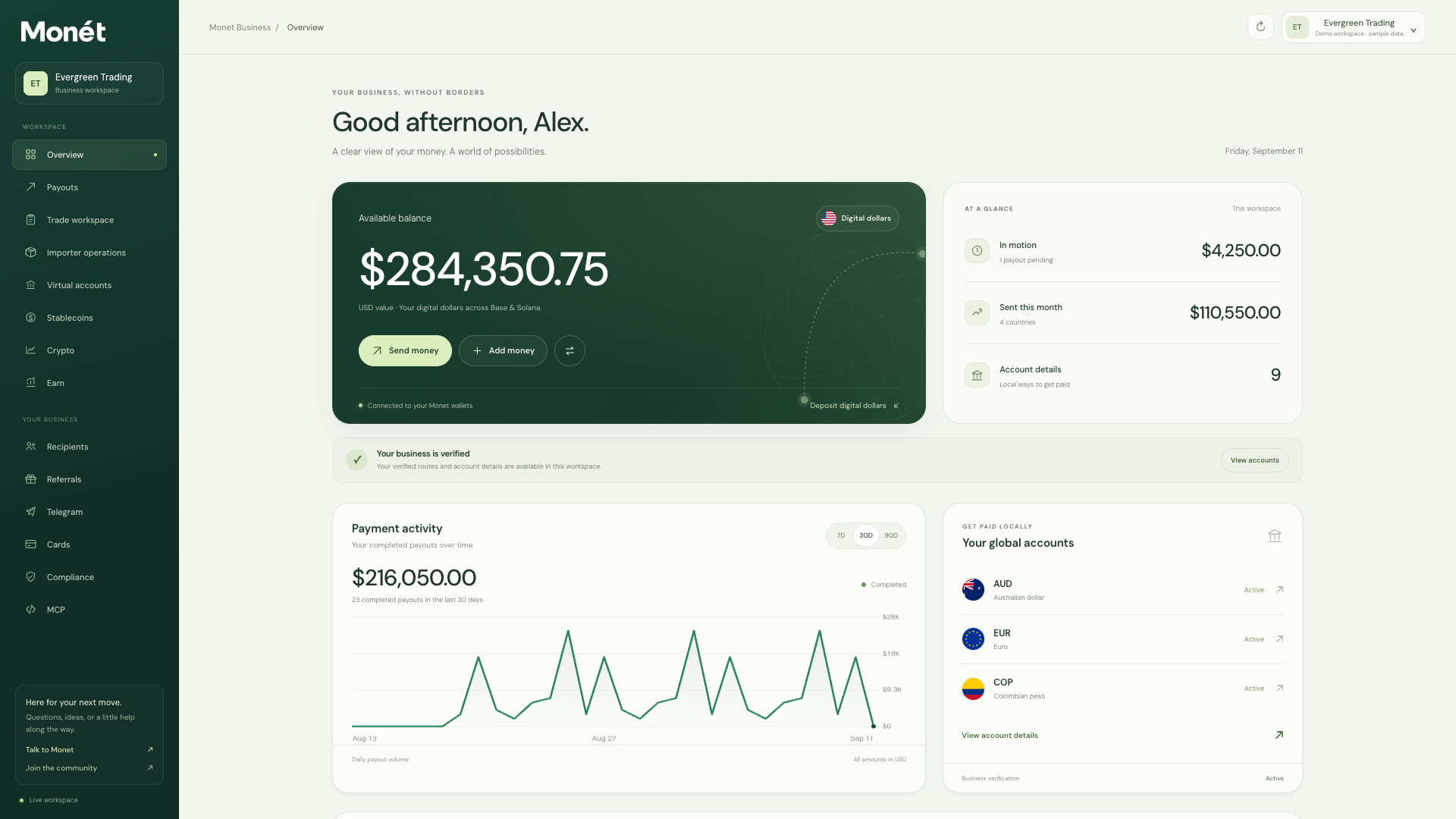Viewport: 1456px width, 819px height.
Task: Click the Recipients people icon
Action: 30,447
